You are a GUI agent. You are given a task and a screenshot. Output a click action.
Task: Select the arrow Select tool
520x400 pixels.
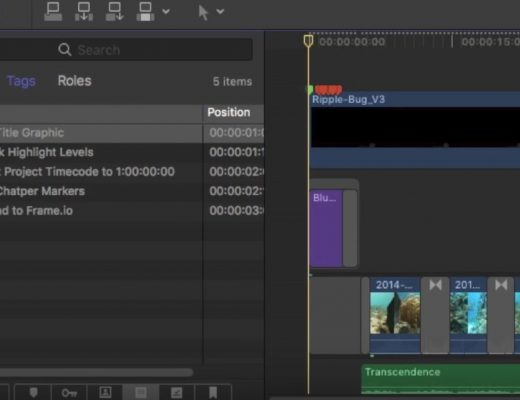(203, 13)
